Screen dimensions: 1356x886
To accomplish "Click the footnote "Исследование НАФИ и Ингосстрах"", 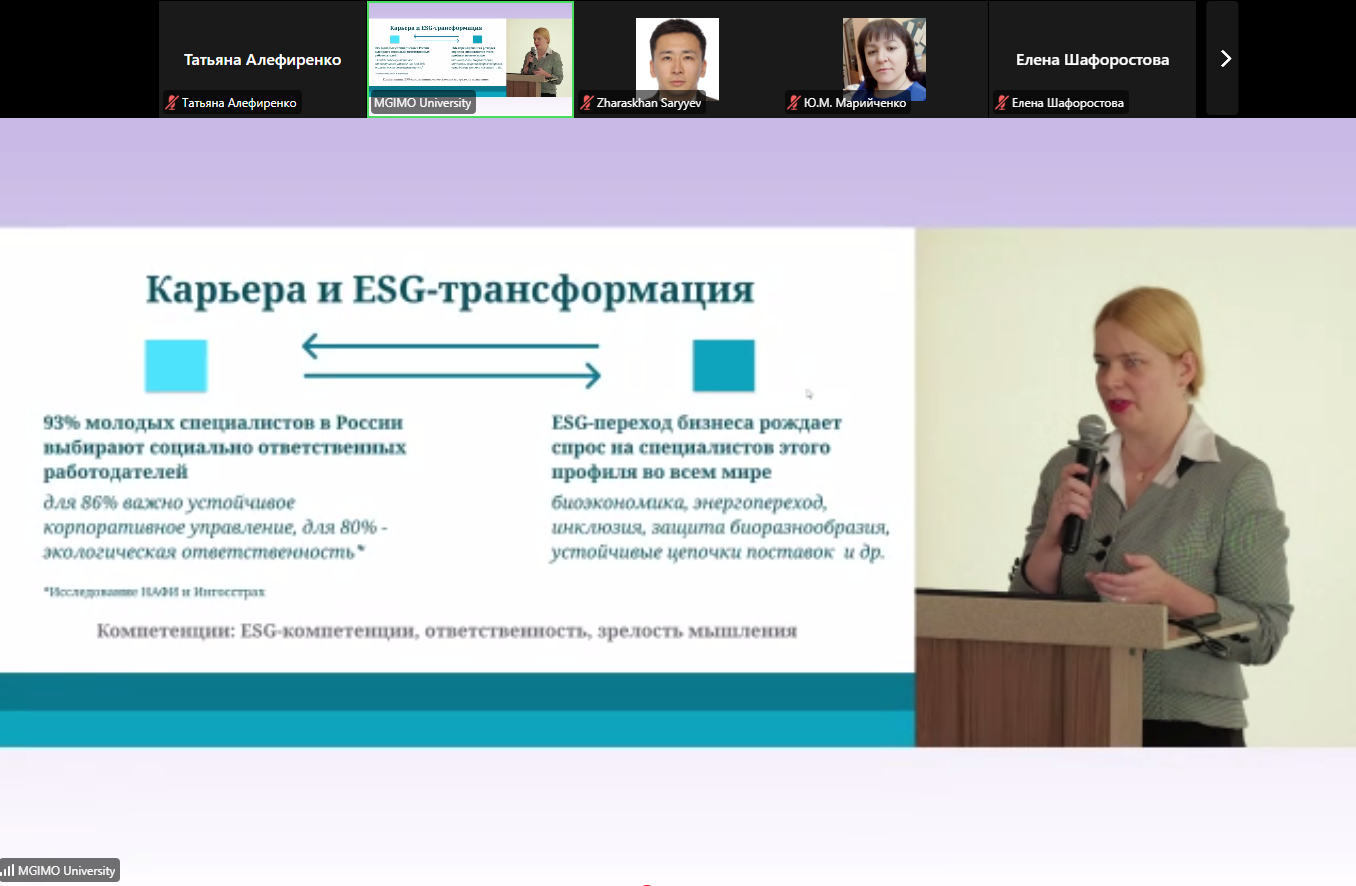I will pyautogui.click(x=154, y=592).
